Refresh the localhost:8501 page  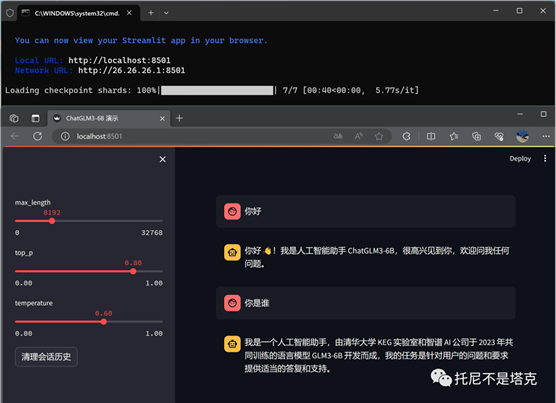tap(38, 136)
